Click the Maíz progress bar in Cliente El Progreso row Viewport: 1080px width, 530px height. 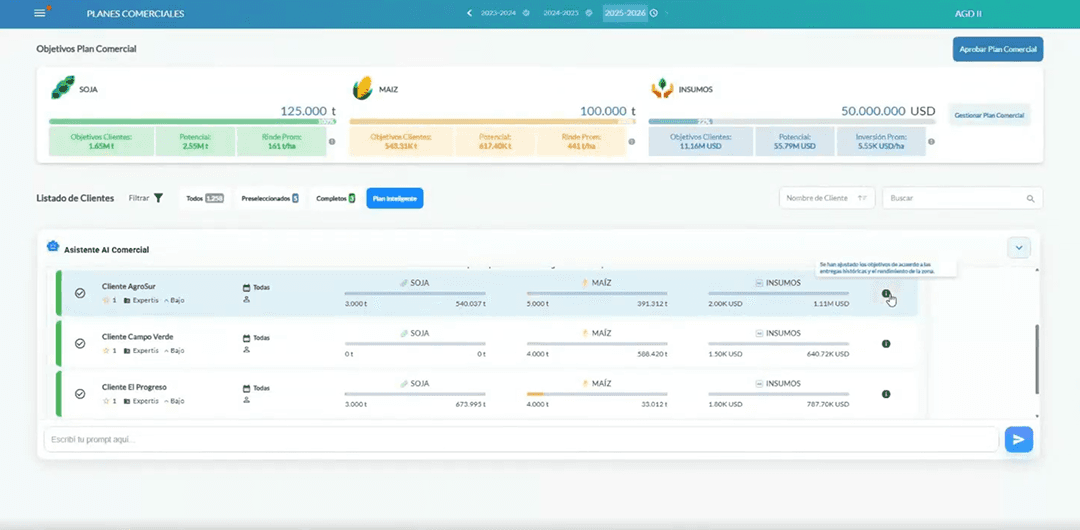pyautogui.click(x=597, y=394)
